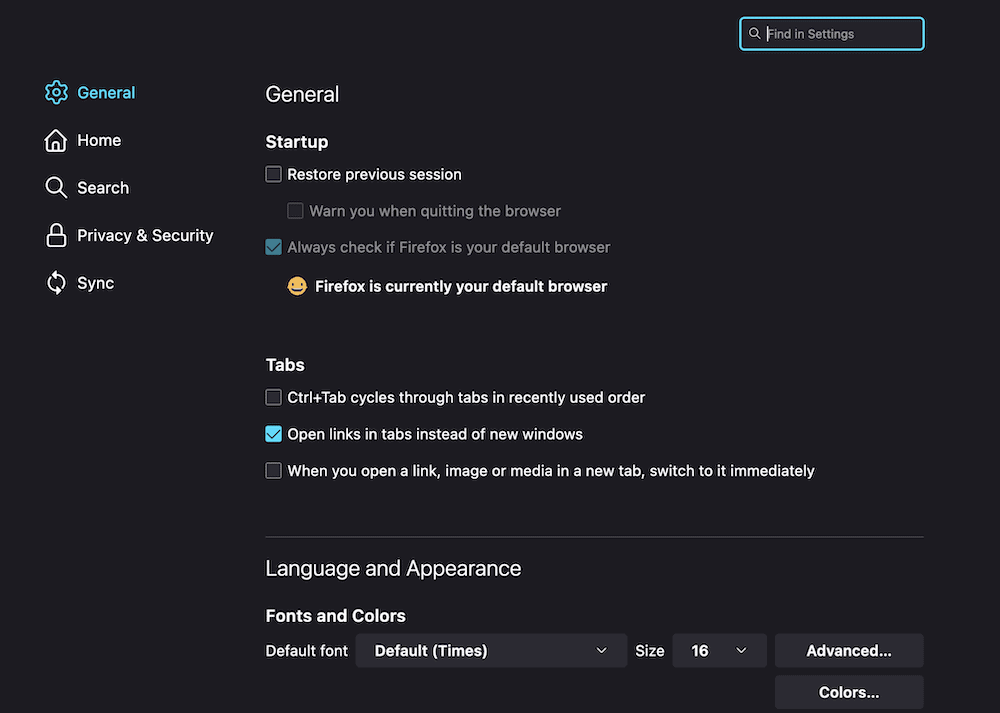Switch to the Home settings tab

pyautogui.click(x=99, y=140)
